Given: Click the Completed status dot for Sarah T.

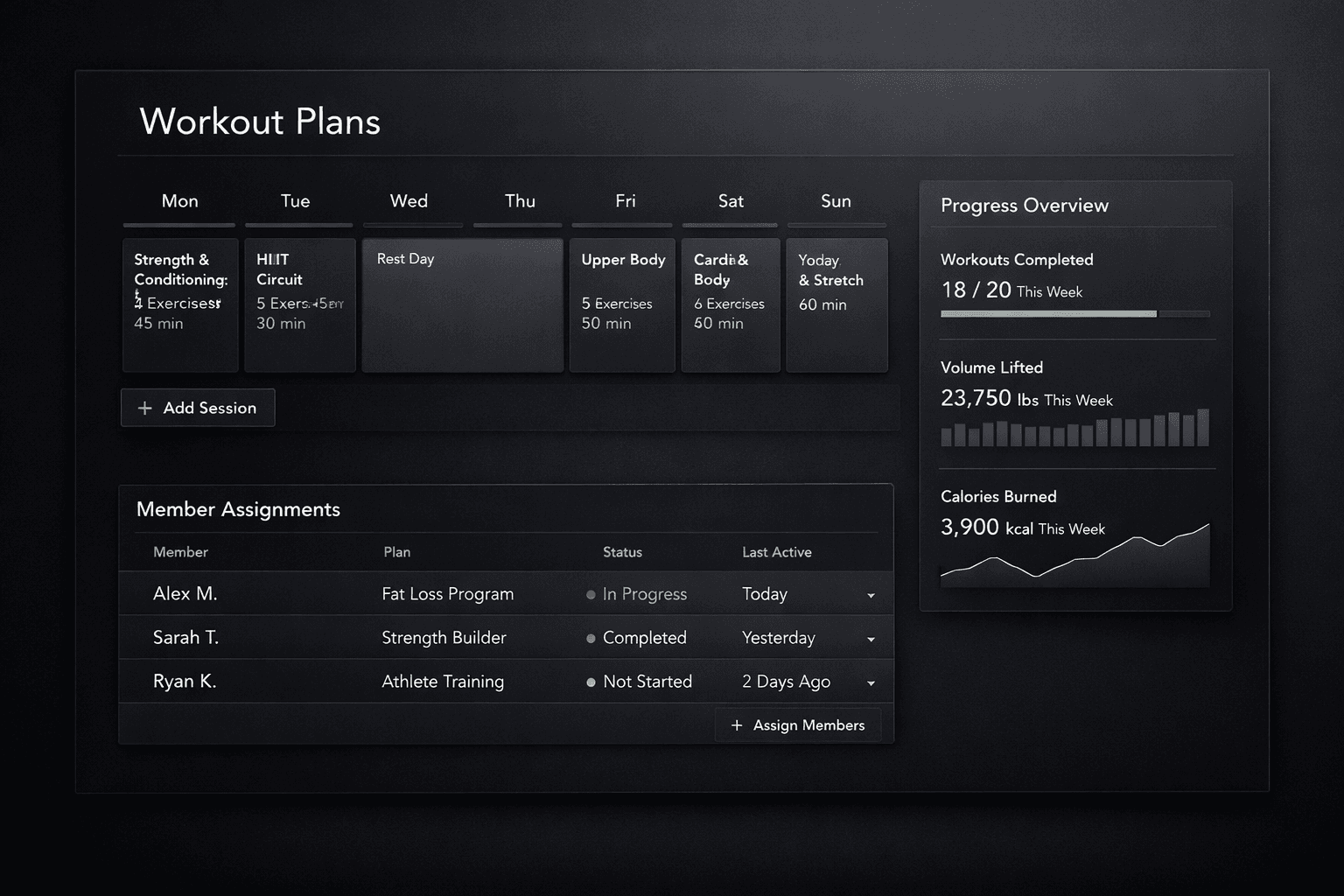Looking at the screenshot, I should [x=591, y=639].
